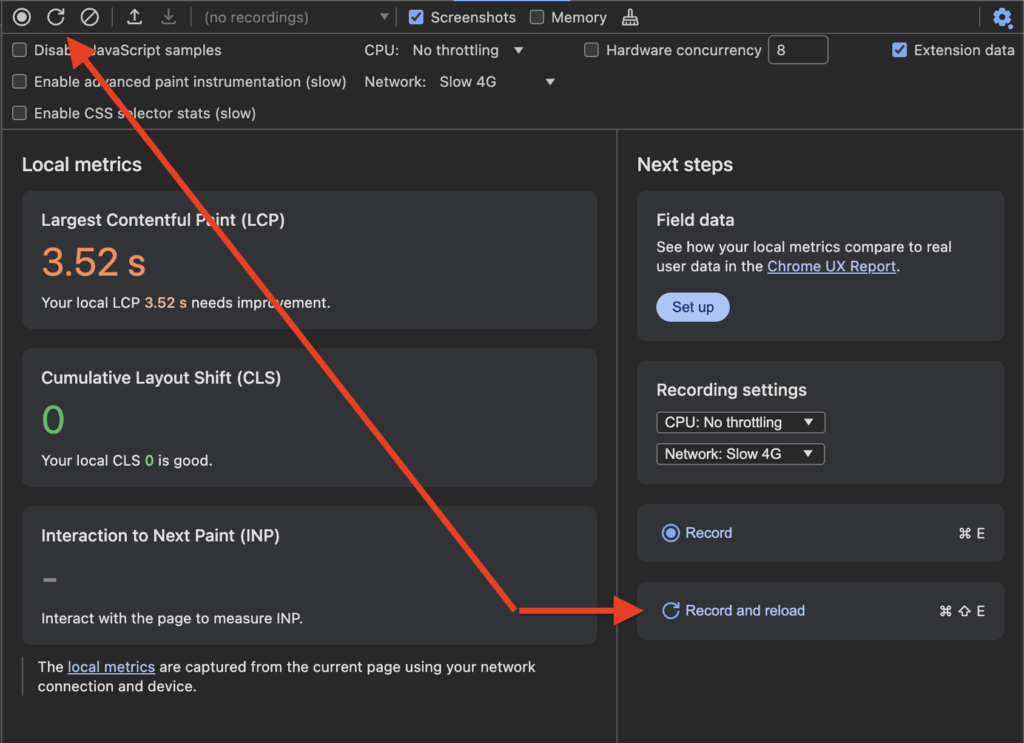Click the circular arrow icon beside Record and reload
1024x743 pixels.
(670, 610)
